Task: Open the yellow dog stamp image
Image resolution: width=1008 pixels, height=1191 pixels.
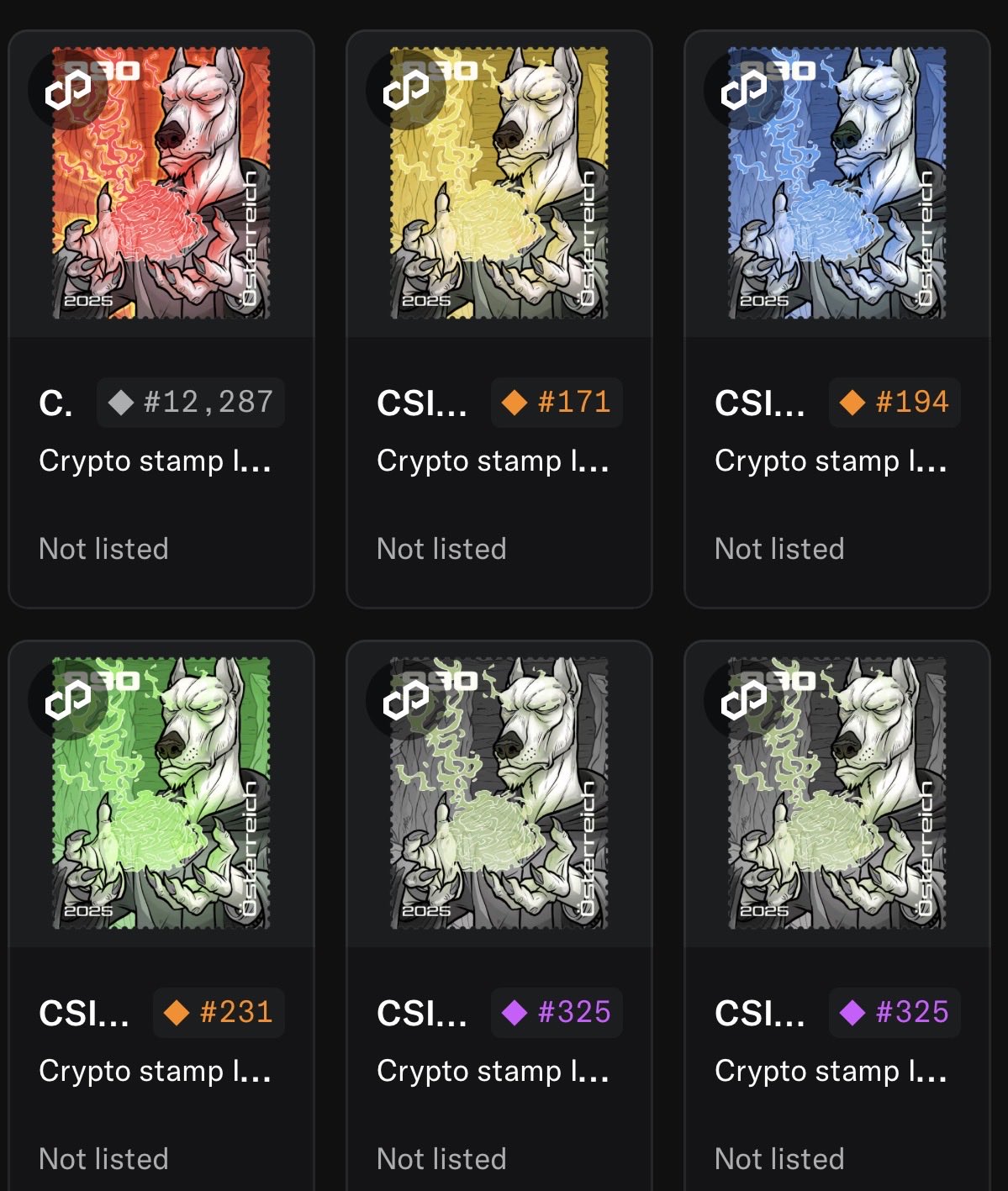Action: click(x=499, y=183)
